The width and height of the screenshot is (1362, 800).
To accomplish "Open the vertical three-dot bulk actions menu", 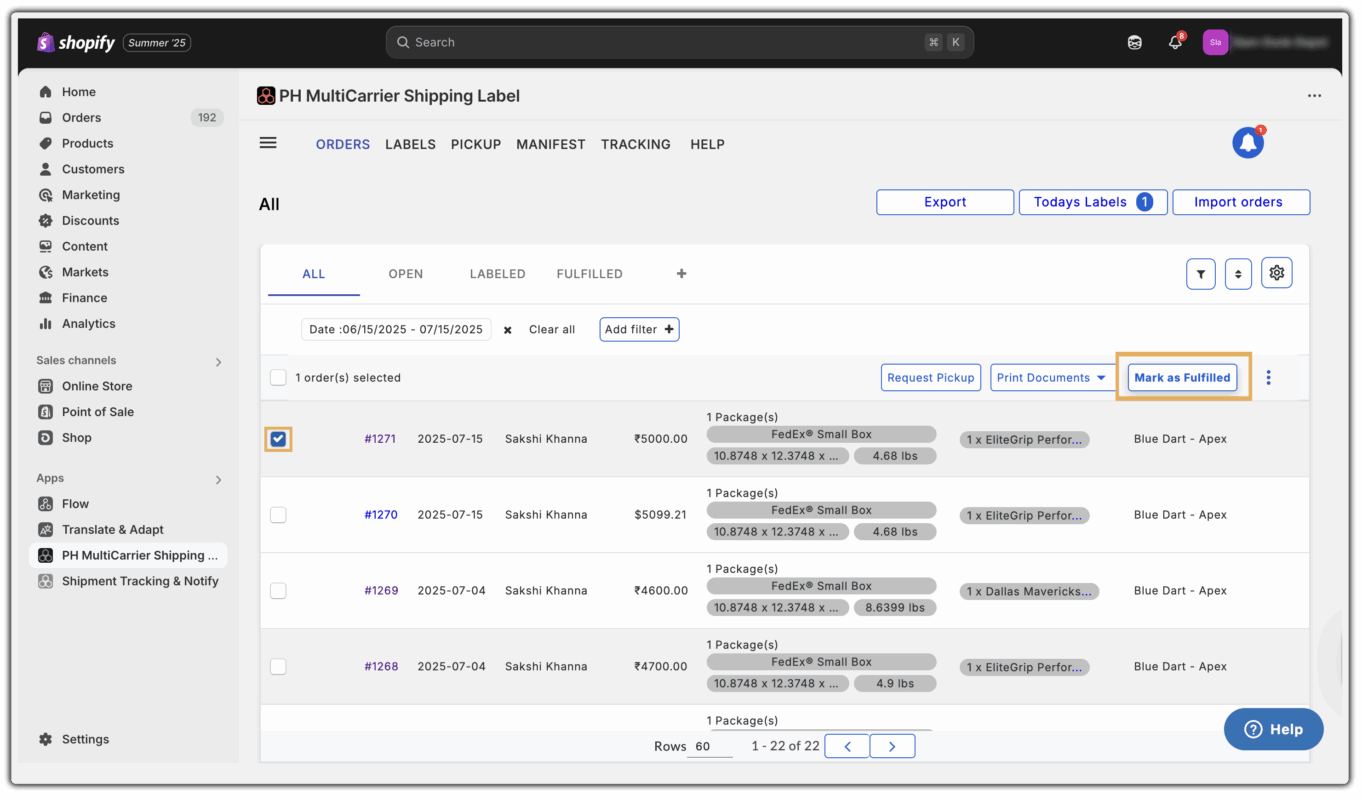I will (1269, 378).
